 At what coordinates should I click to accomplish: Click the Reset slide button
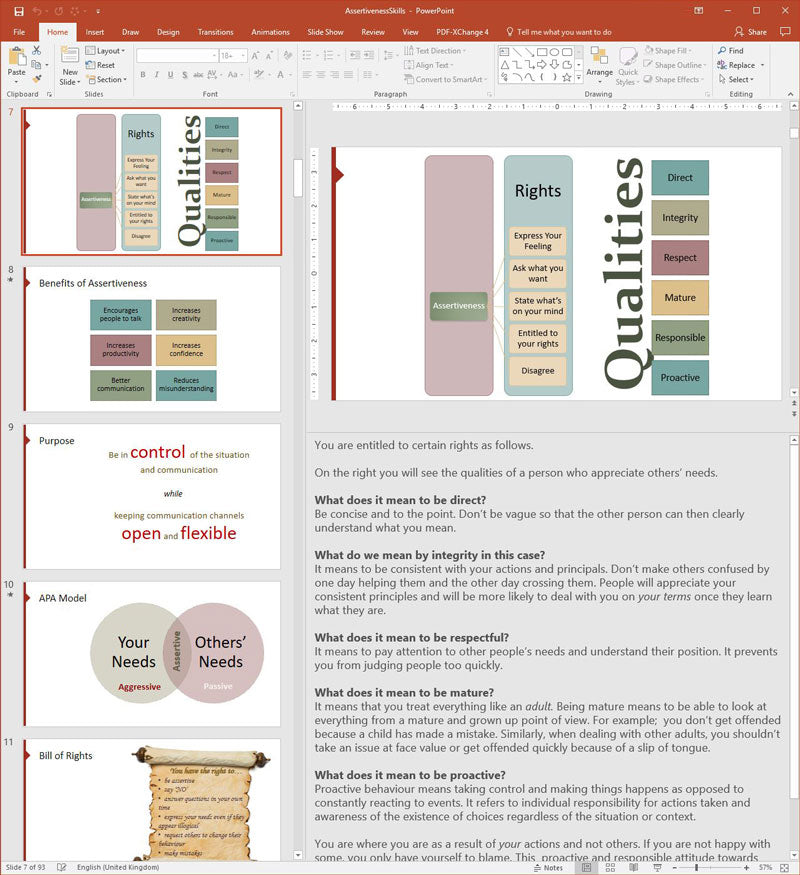pyautogui.click(x=100, y=65)
